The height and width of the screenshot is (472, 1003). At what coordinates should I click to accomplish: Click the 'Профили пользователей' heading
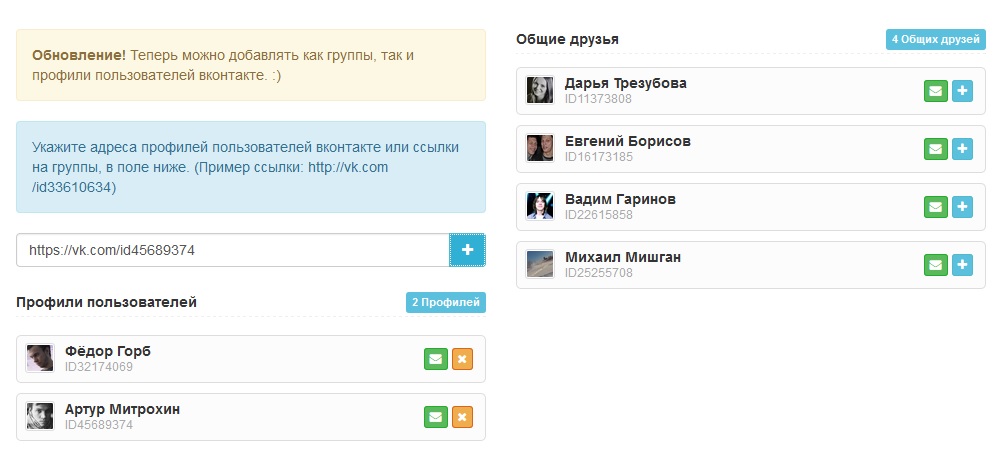(x=107, y=302)
